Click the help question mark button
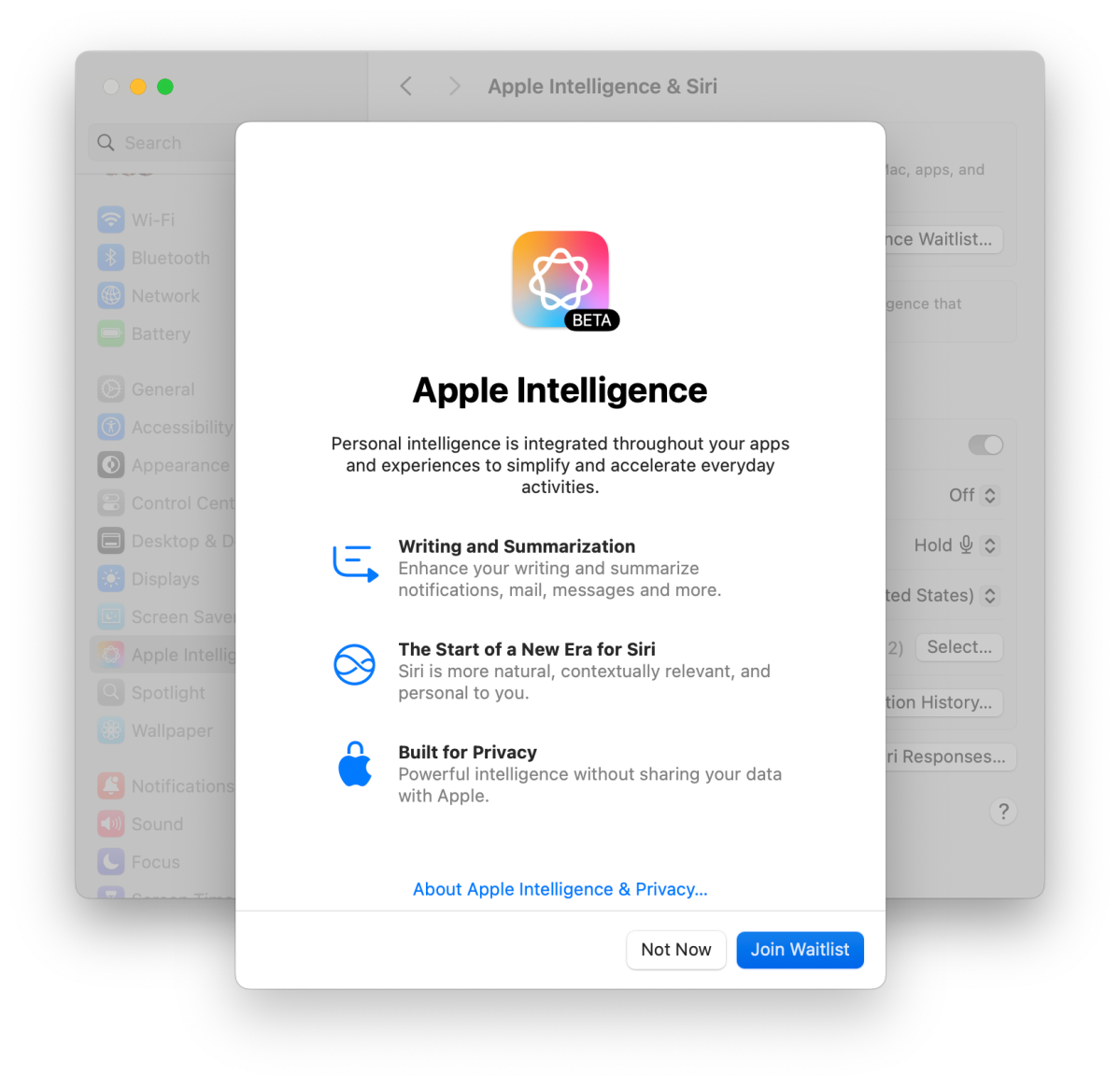 tap(1003, 812)
